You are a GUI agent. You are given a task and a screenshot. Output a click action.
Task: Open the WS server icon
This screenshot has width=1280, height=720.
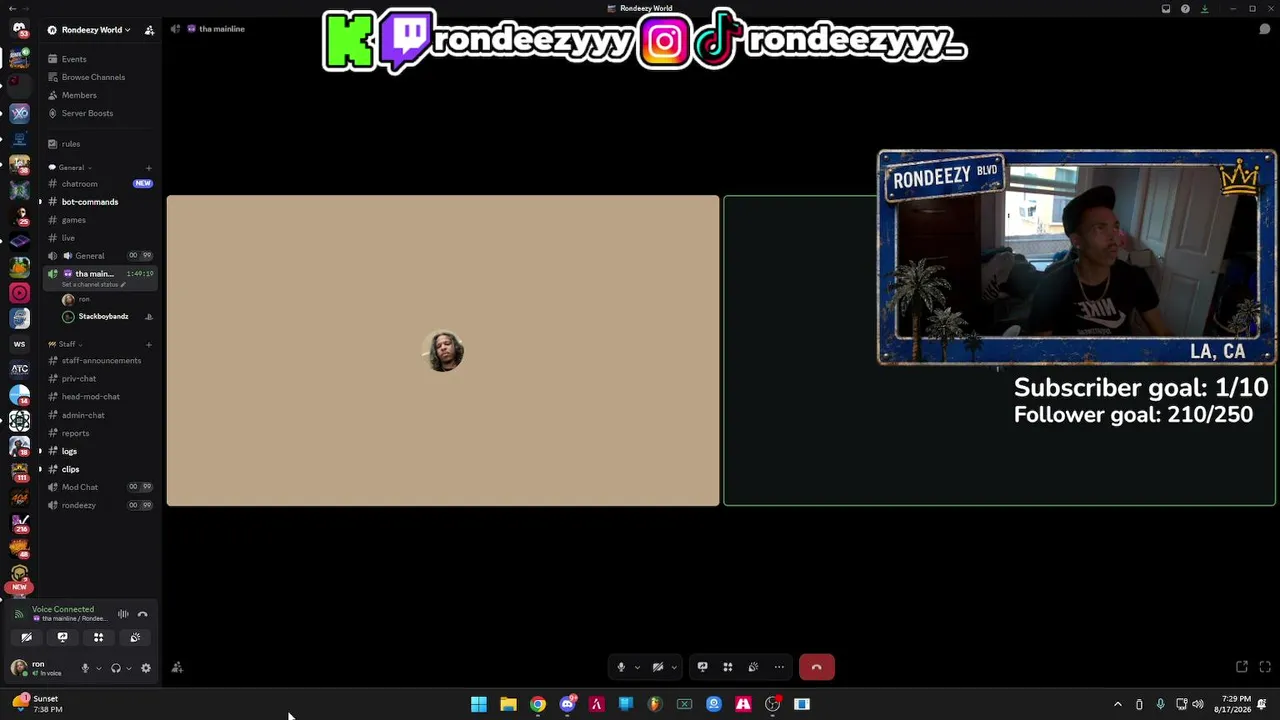pos(19,344)
